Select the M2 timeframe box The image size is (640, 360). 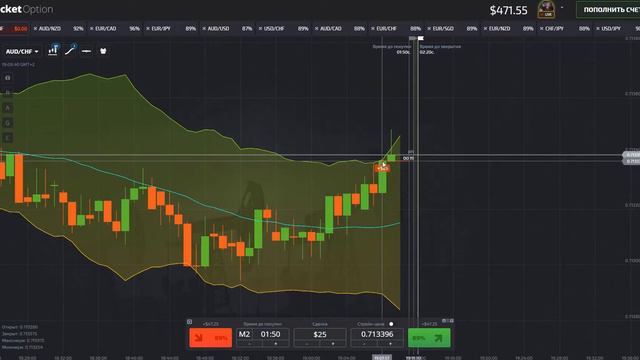click(244, 334)
